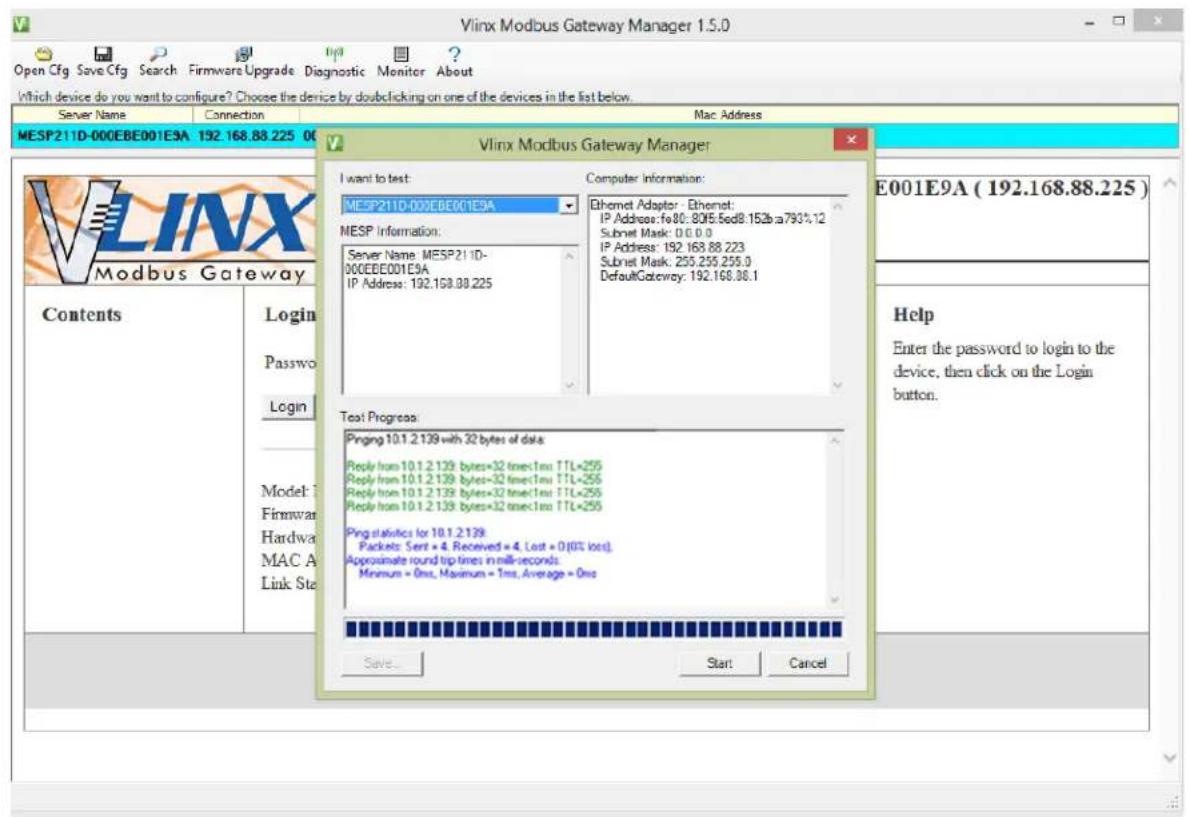The image size is (1190, 817).
Task: Click the 'Minimum = 0ms' round trip line
Action: (x=477, y=573)
